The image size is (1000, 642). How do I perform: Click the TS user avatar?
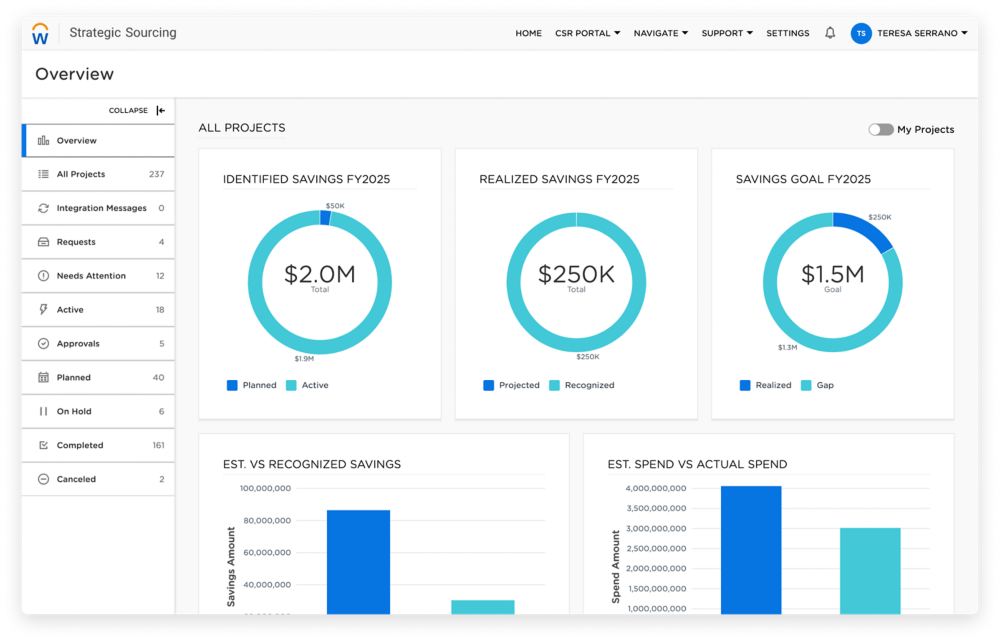860,33
